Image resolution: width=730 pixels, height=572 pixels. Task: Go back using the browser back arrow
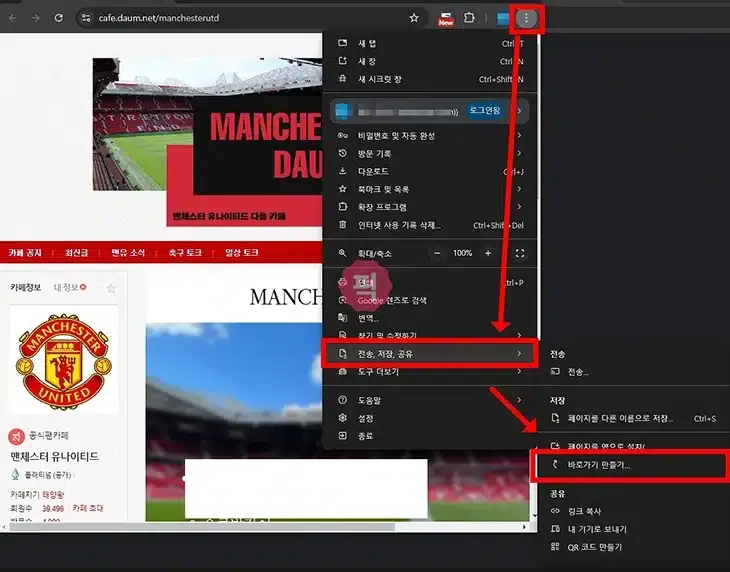click(x=13, y=18)
